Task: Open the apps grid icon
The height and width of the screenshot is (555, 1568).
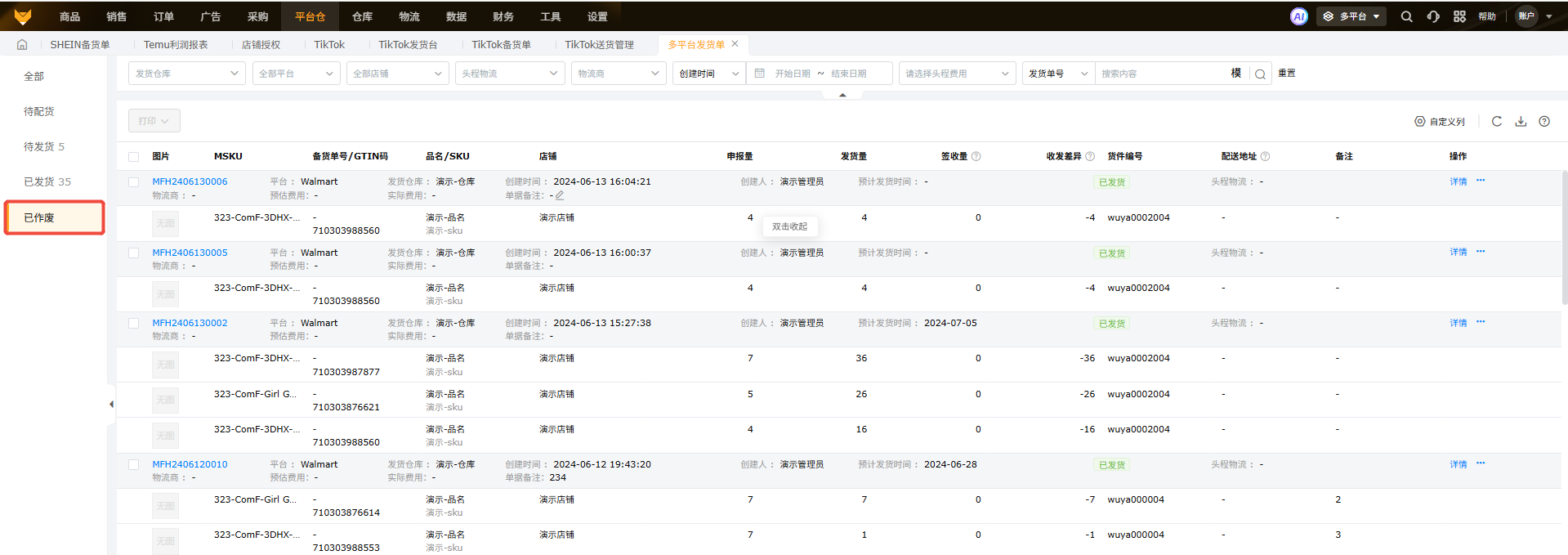Action: coord(1459,16)
